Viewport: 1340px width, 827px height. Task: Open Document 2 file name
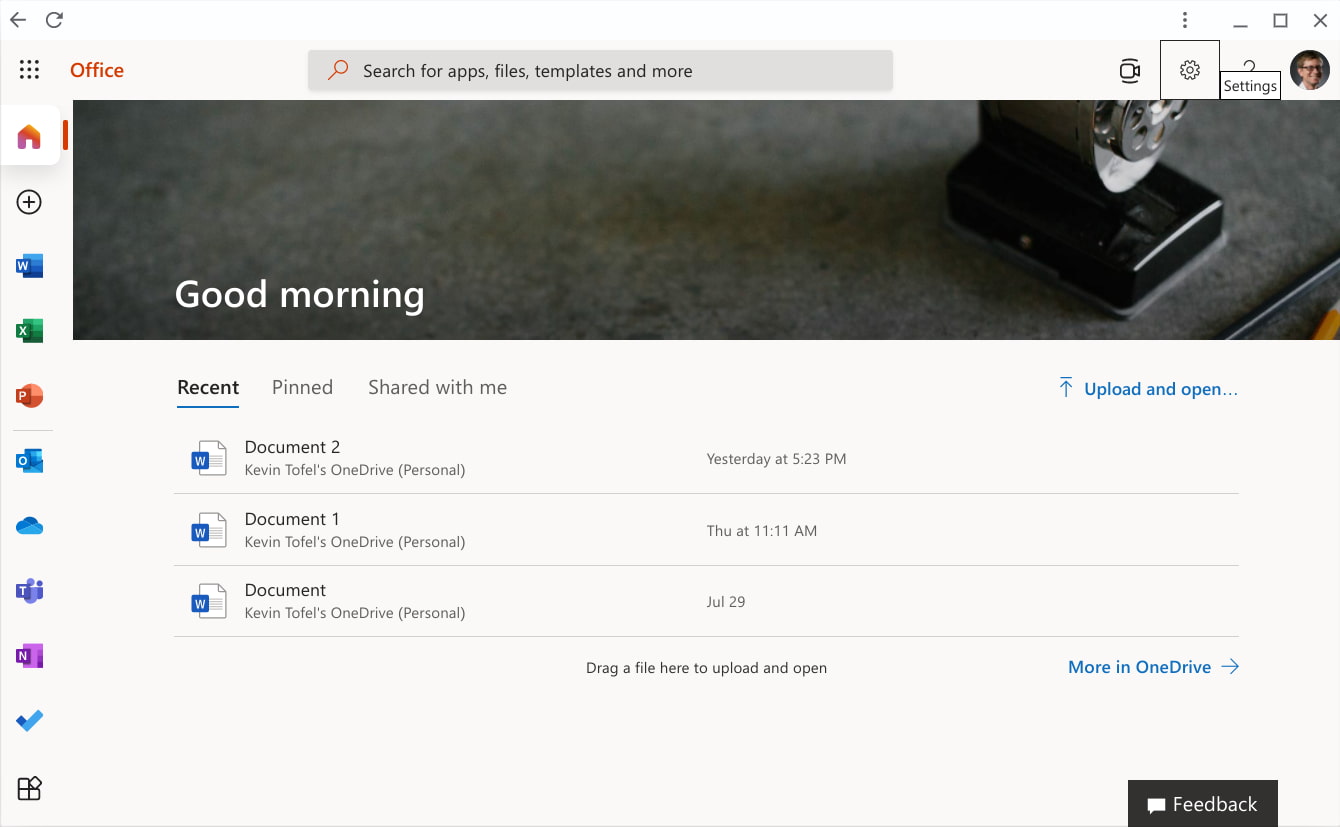(292, 447)
